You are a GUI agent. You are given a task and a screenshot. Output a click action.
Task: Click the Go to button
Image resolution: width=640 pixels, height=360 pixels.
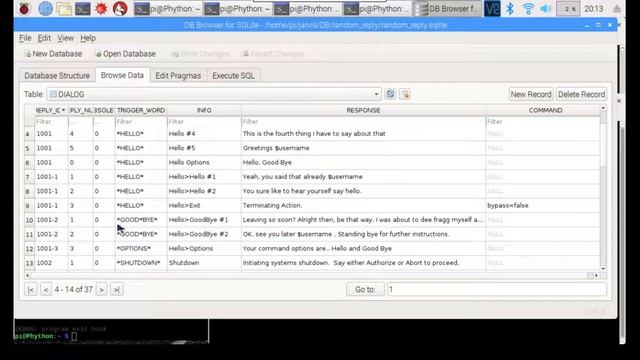(365, 289)
